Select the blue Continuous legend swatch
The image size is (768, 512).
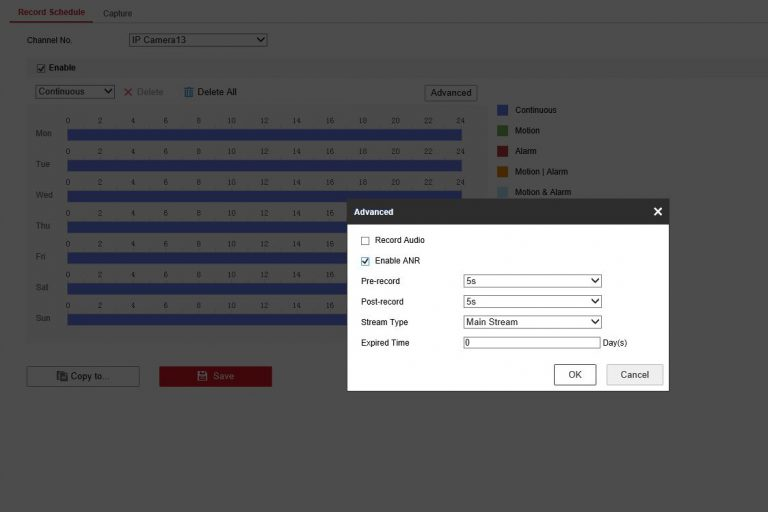pyautogui.click(x=503, y=110)
